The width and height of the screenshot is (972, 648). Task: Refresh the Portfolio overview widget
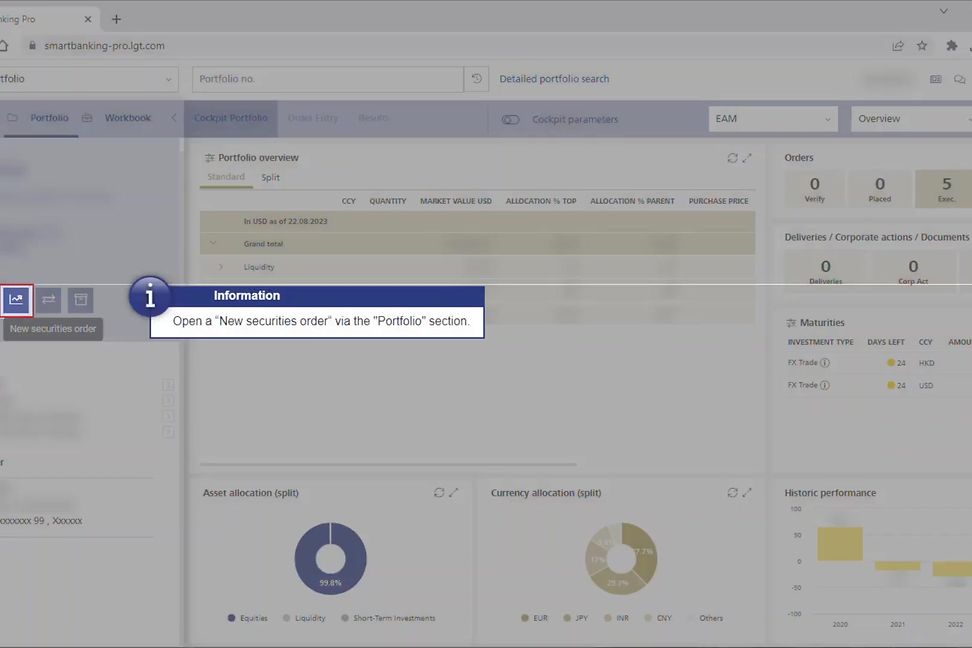point(732,158)
